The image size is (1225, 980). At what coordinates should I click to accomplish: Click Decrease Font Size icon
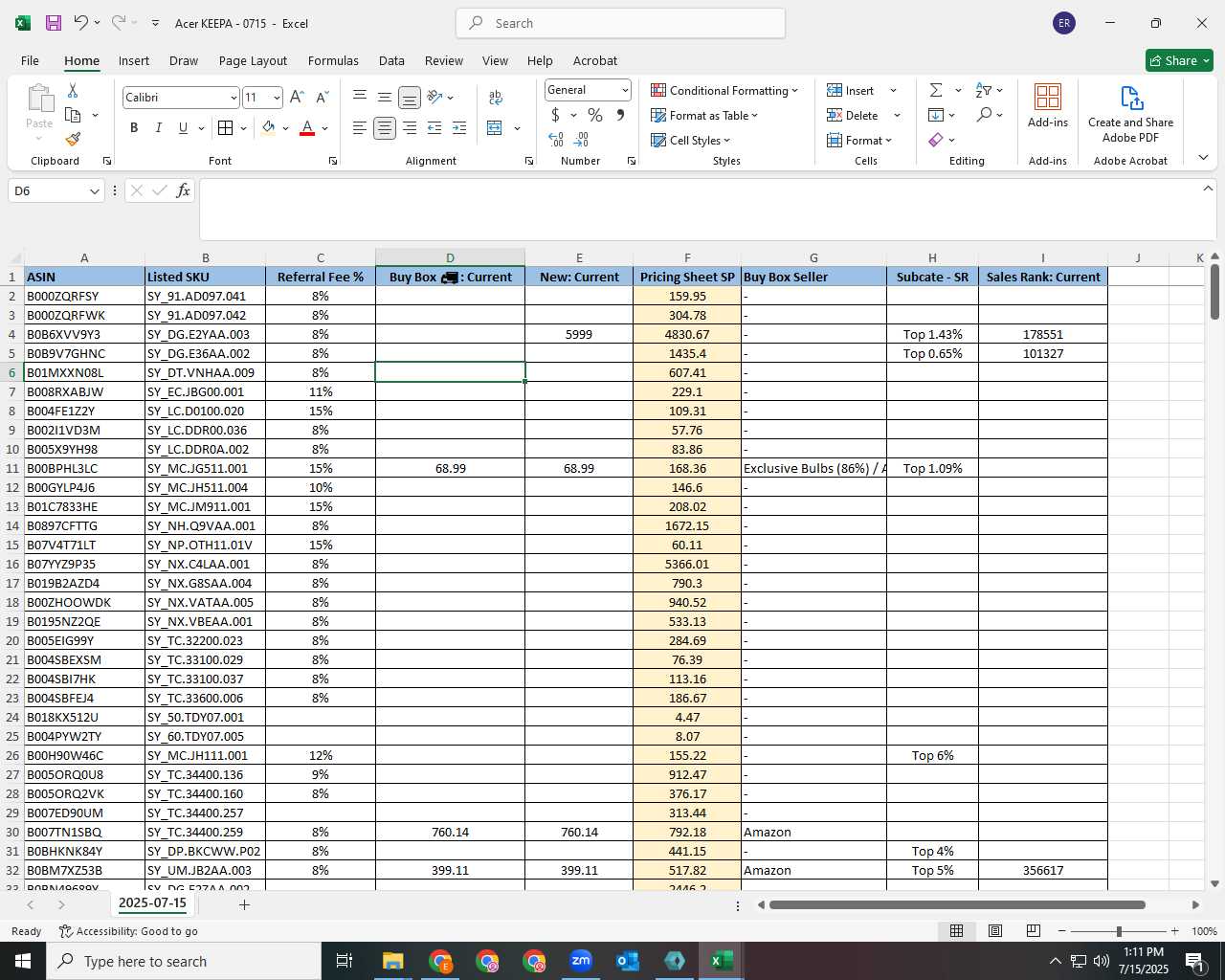(x=322, y=97)
